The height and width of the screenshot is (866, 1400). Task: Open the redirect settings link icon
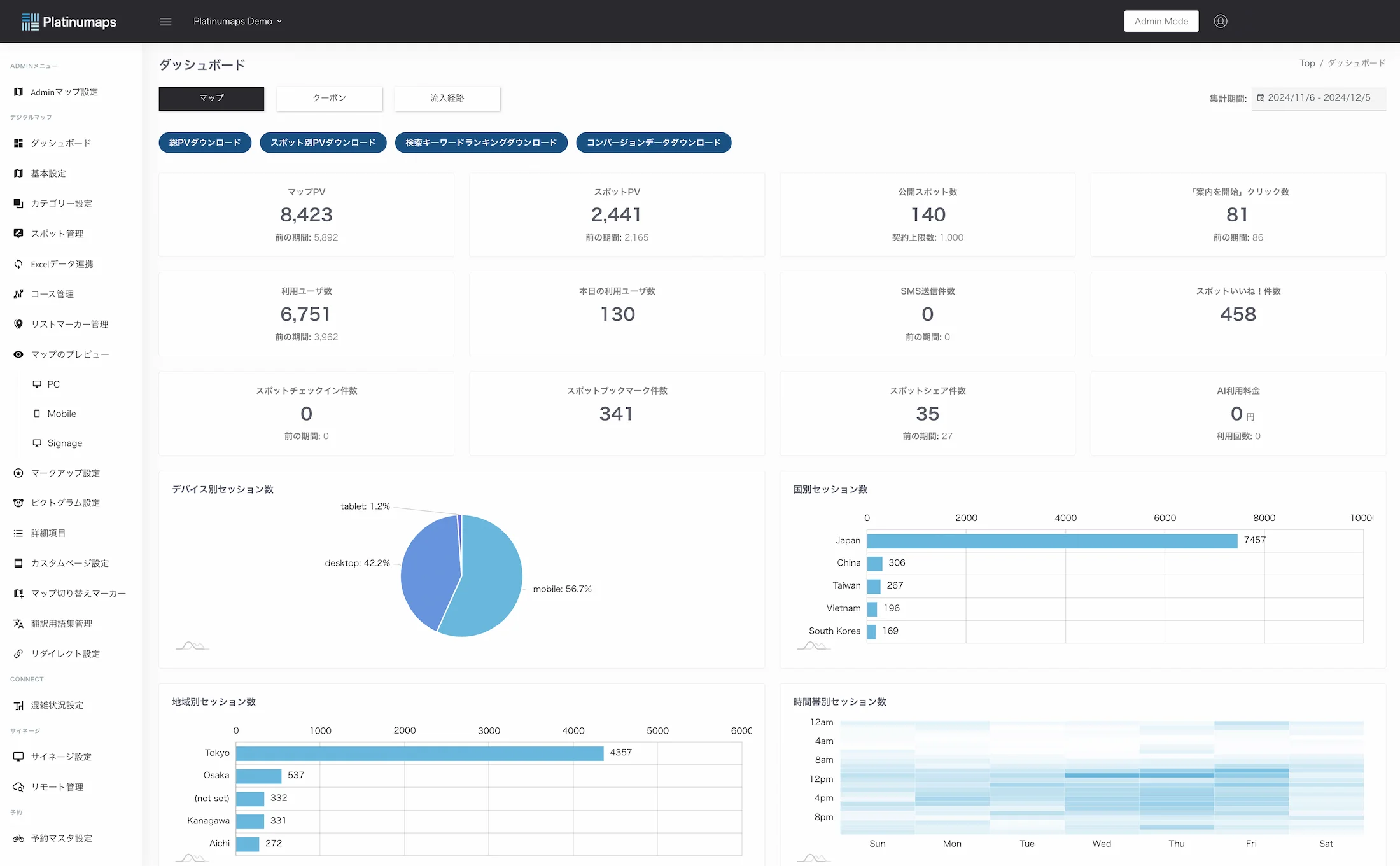point(18,653)
